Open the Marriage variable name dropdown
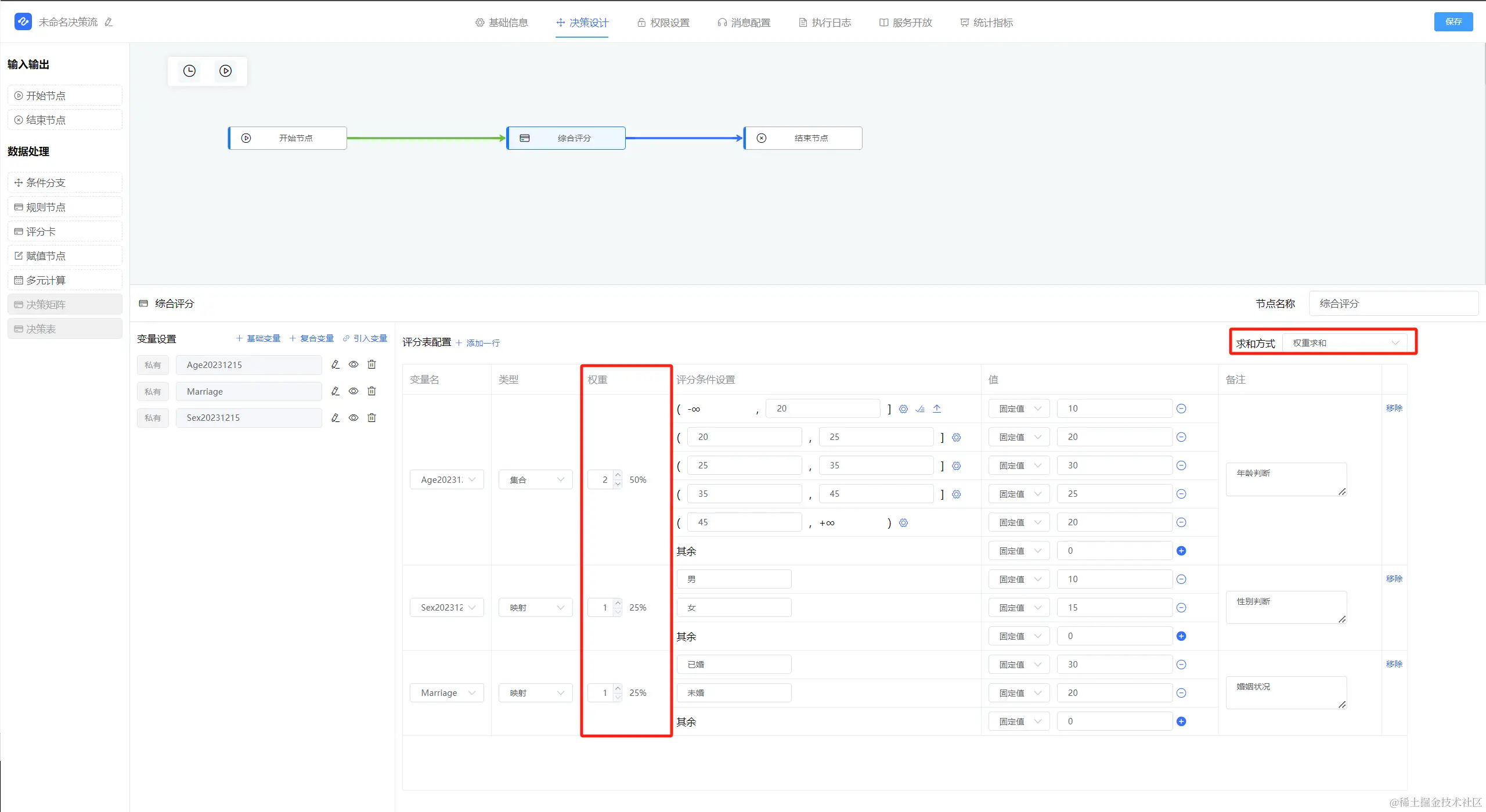This screenshot has width=1486, height=812. coord(447,693)
